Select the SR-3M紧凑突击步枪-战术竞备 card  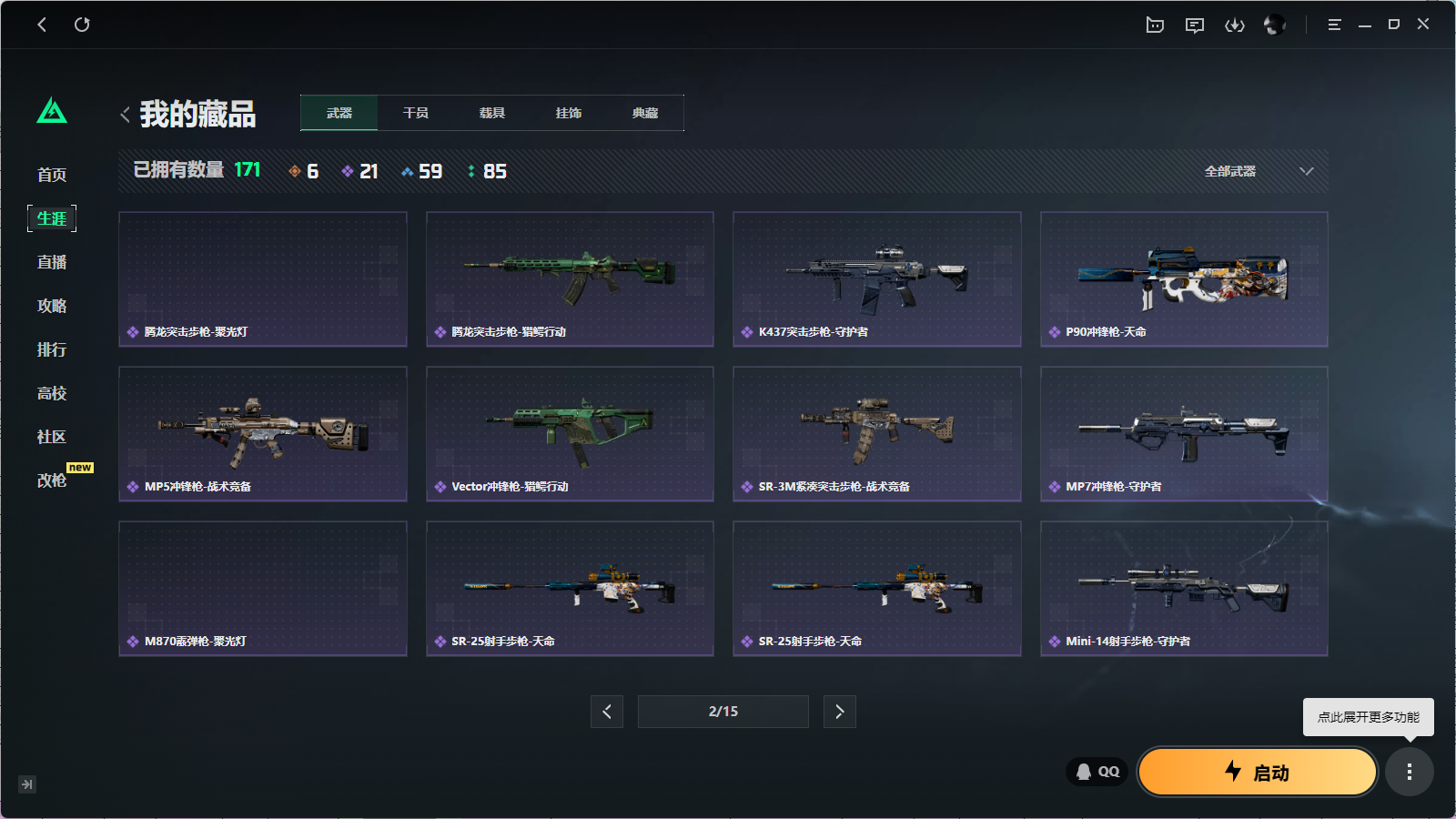(x=877, y=434)
